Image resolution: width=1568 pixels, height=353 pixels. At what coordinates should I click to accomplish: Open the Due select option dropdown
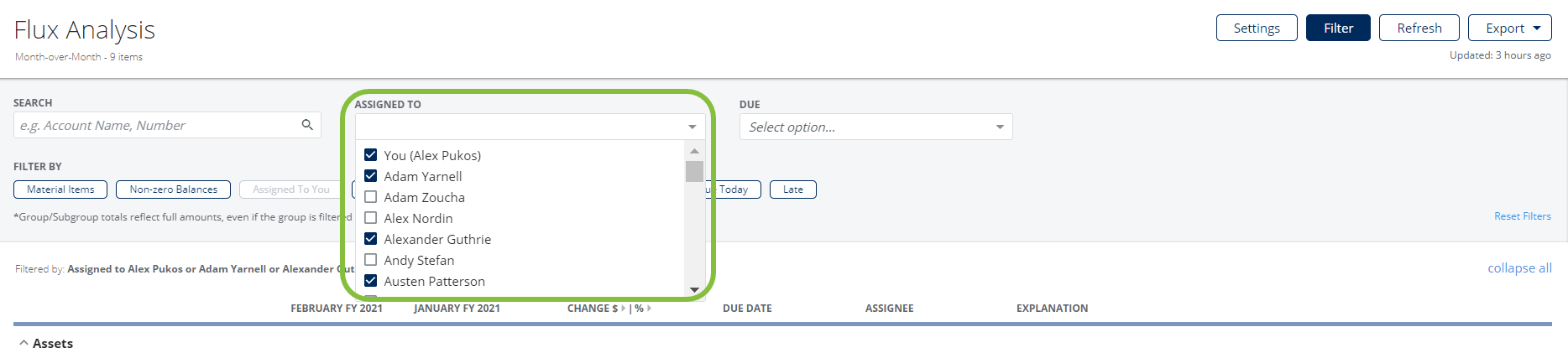click(x=875, y=127)
